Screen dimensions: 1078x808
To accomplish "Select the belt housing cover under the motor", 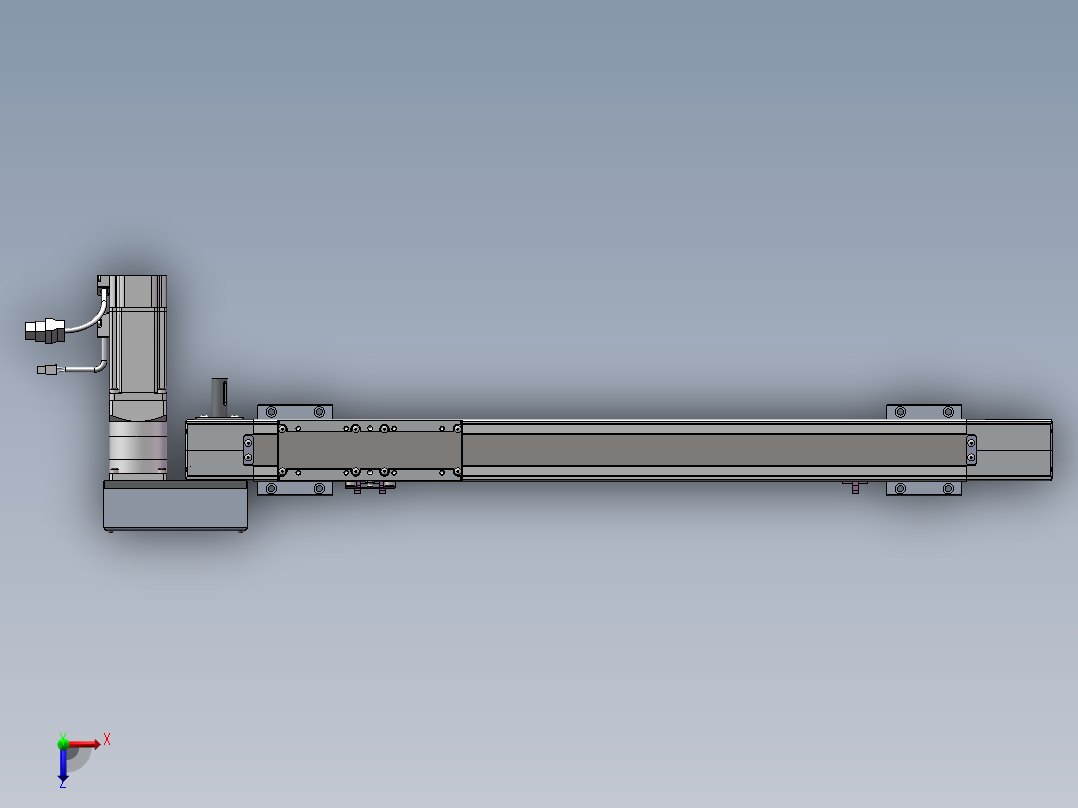I will coord(175,505).
